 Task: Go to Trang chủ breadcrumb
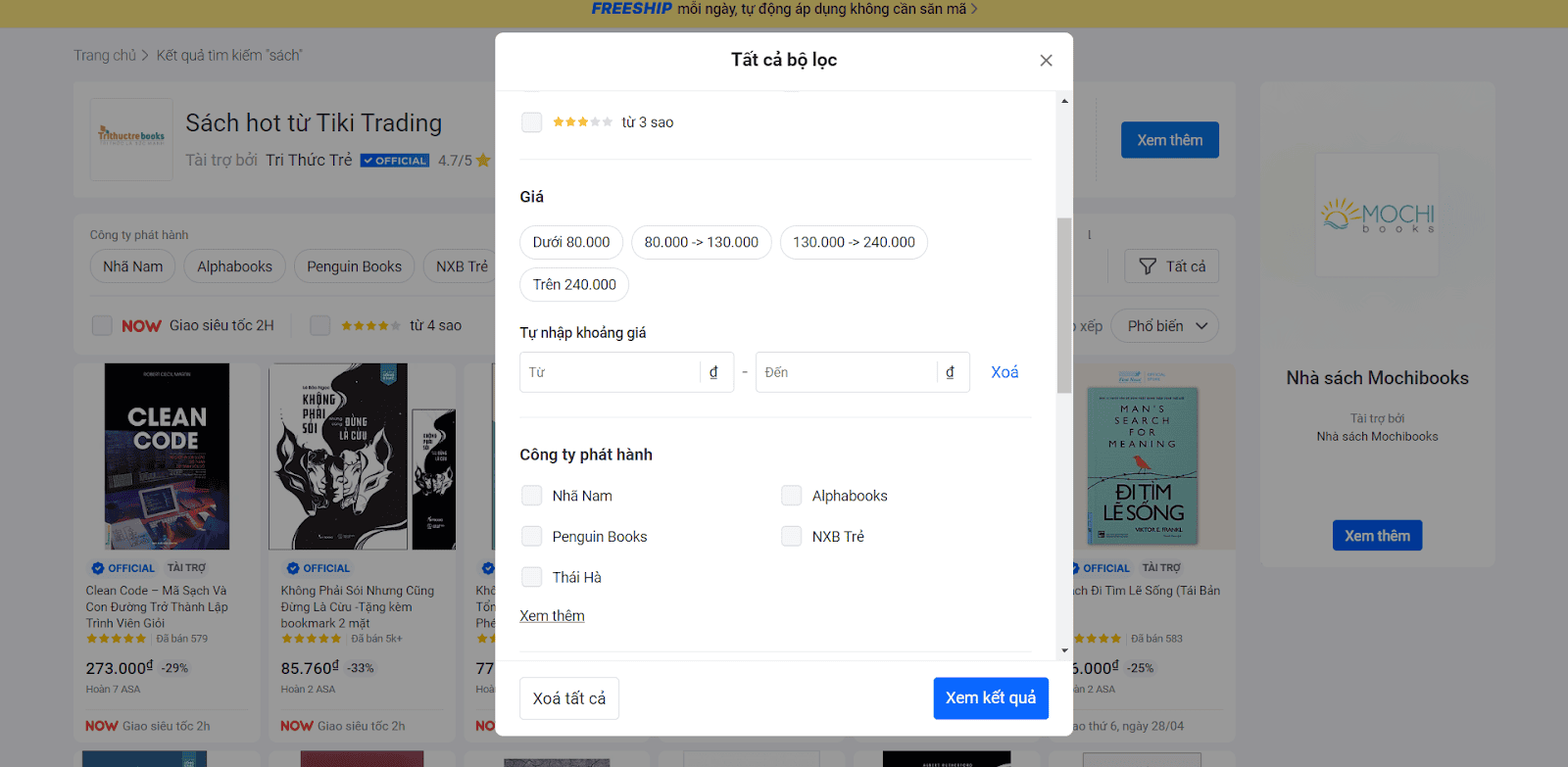point(105,56)
